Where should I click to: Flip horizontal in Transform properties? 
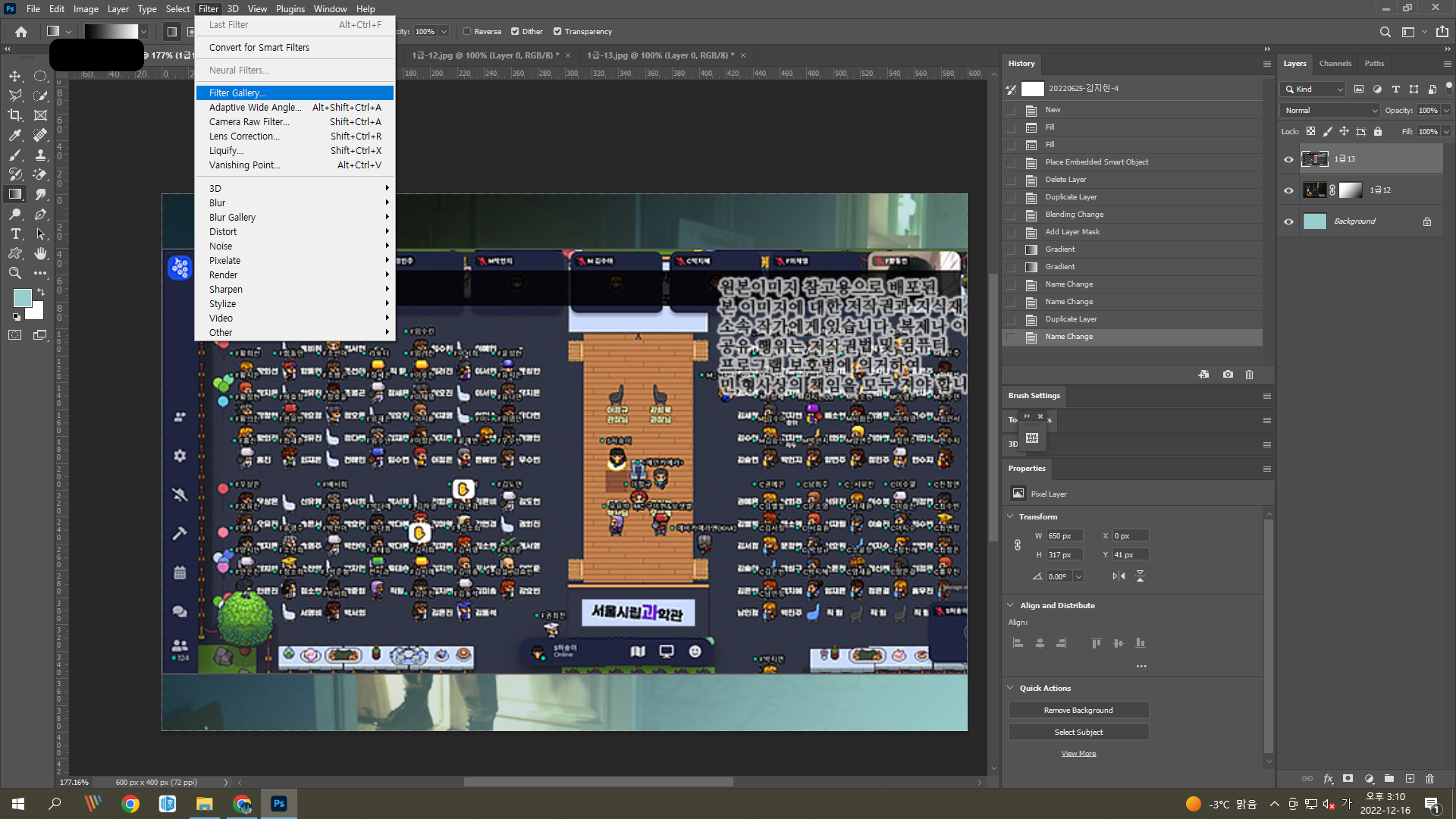tap(1119, 576)
